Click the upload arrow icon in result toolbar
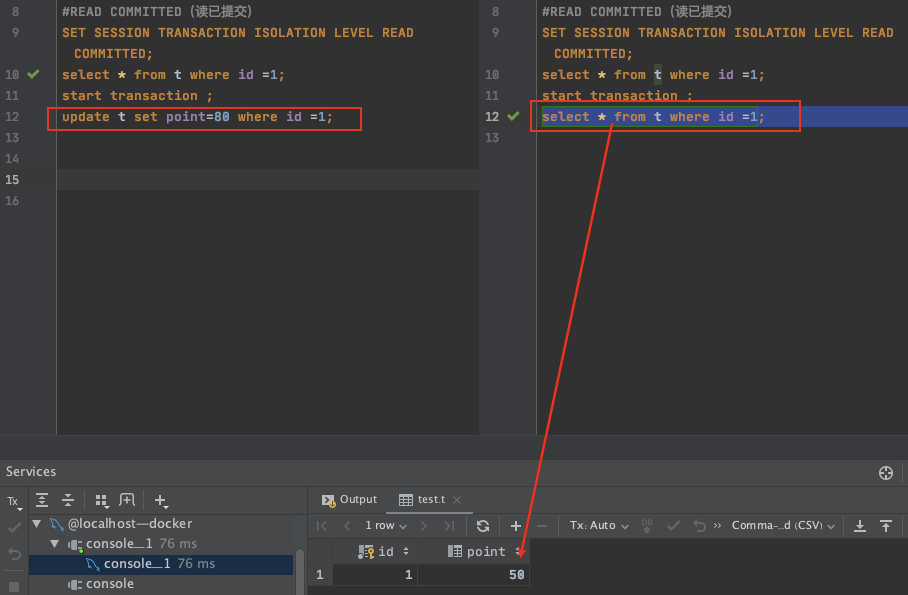Image resolution: width=908 pixels, height=595 pixels. [886, 525]
